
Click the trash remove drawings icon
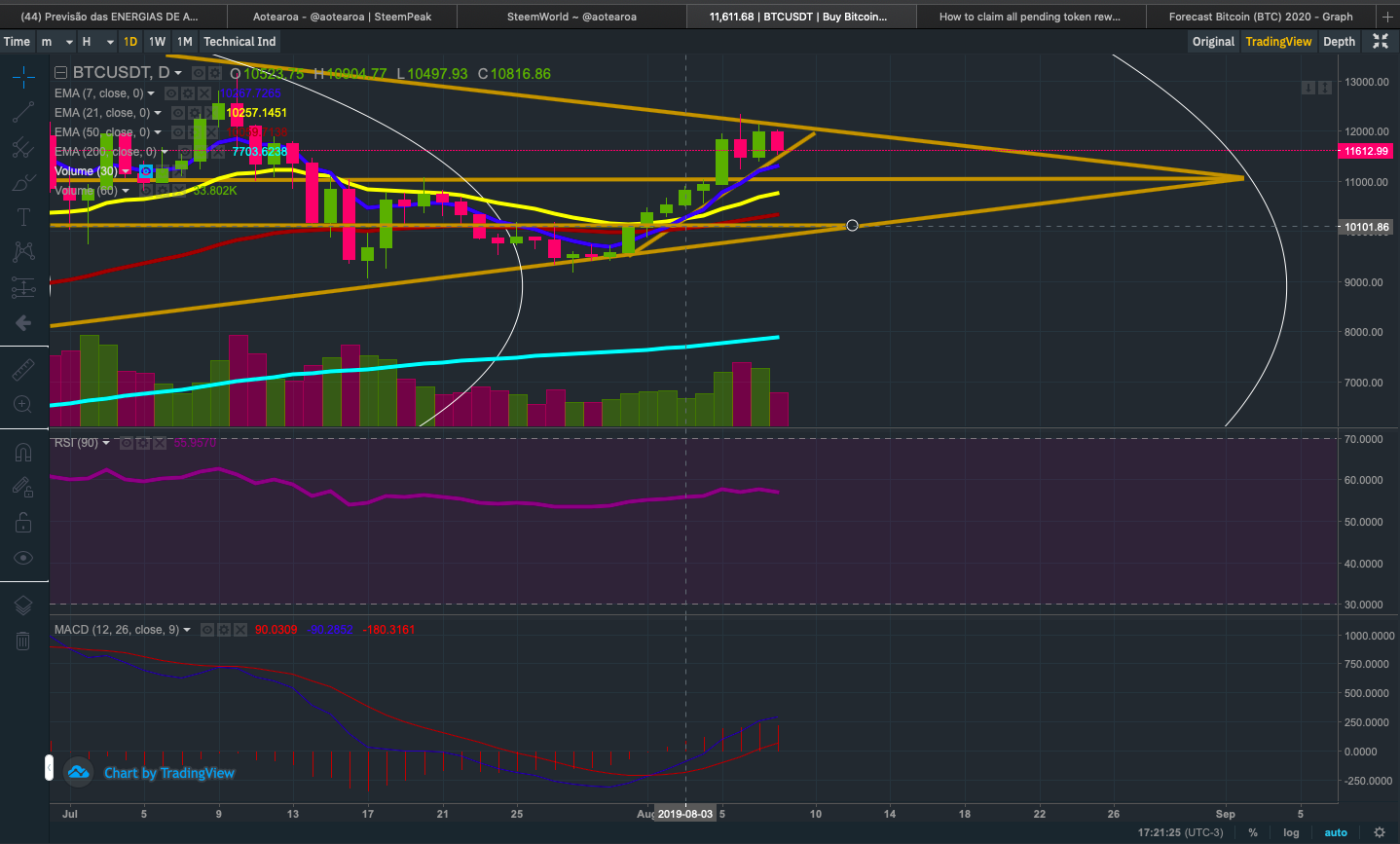(x=23, y=640)
